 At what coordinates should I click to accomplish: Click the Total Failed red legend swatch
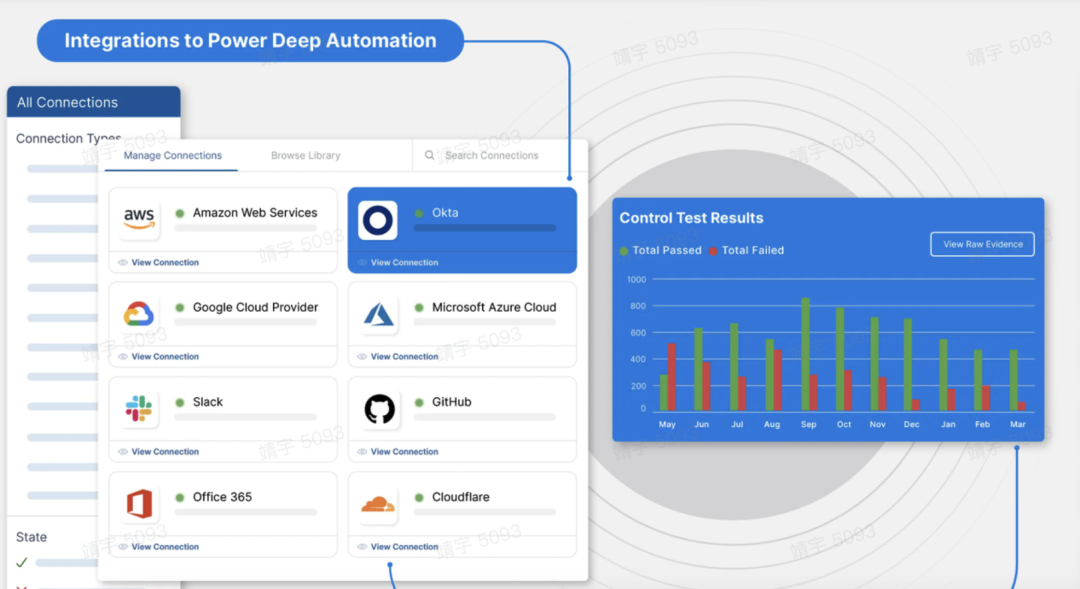(714, 251)
